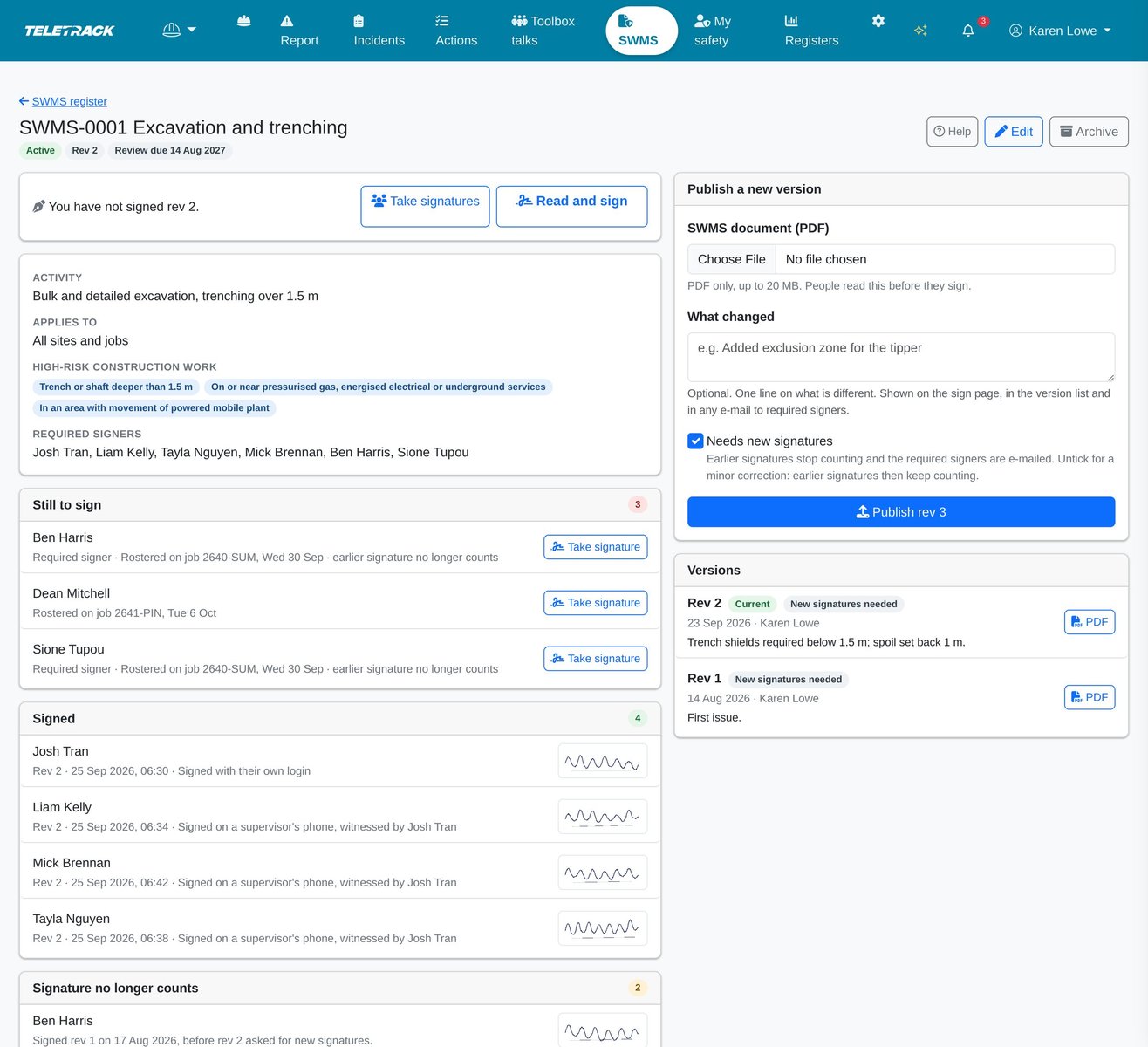
Task: Click the "New signatures needed" badge on Rev 2
Action: (844, 604)
